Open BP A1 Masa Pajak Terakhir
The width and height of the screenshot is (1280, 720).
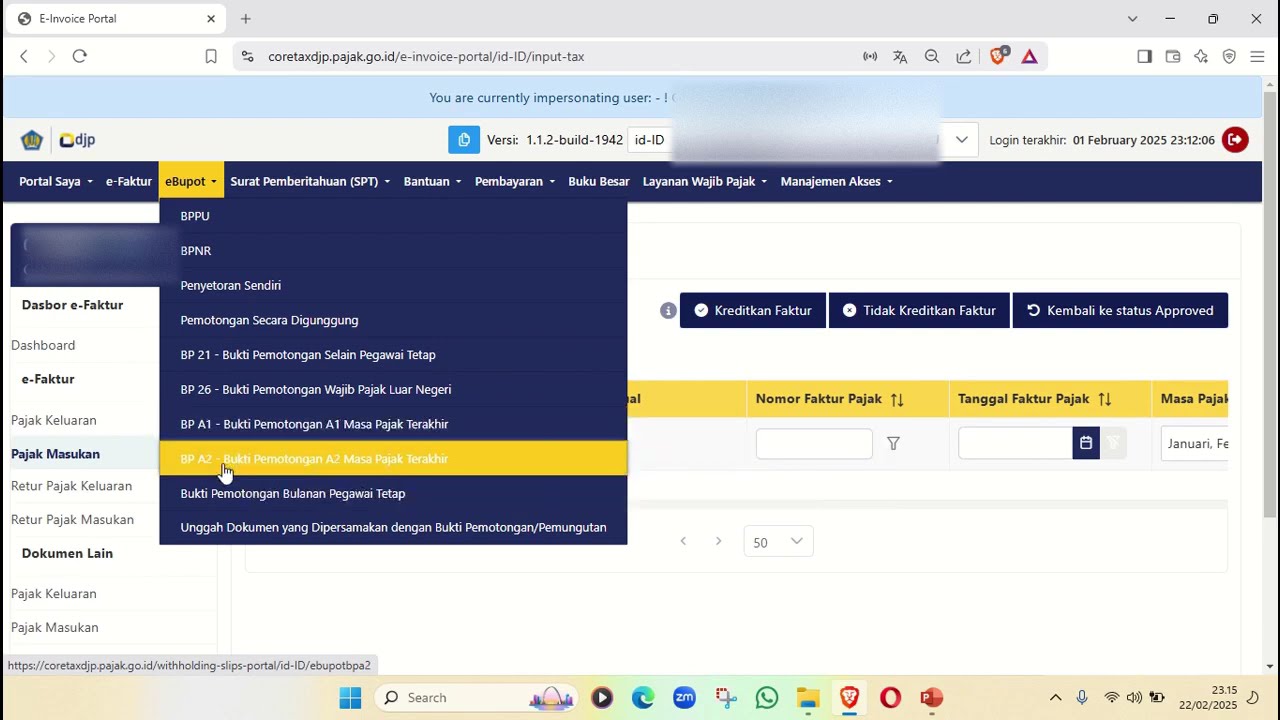point(393,424)
